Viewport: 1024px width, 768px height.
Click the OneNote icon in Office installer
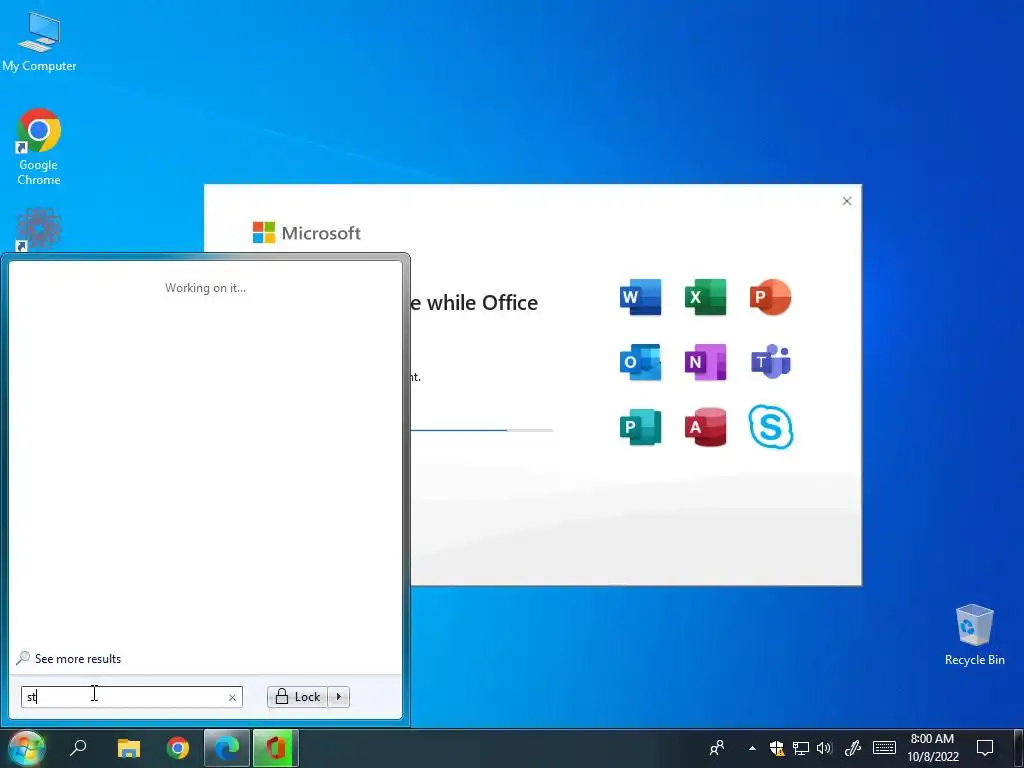(x=705, y=362)
